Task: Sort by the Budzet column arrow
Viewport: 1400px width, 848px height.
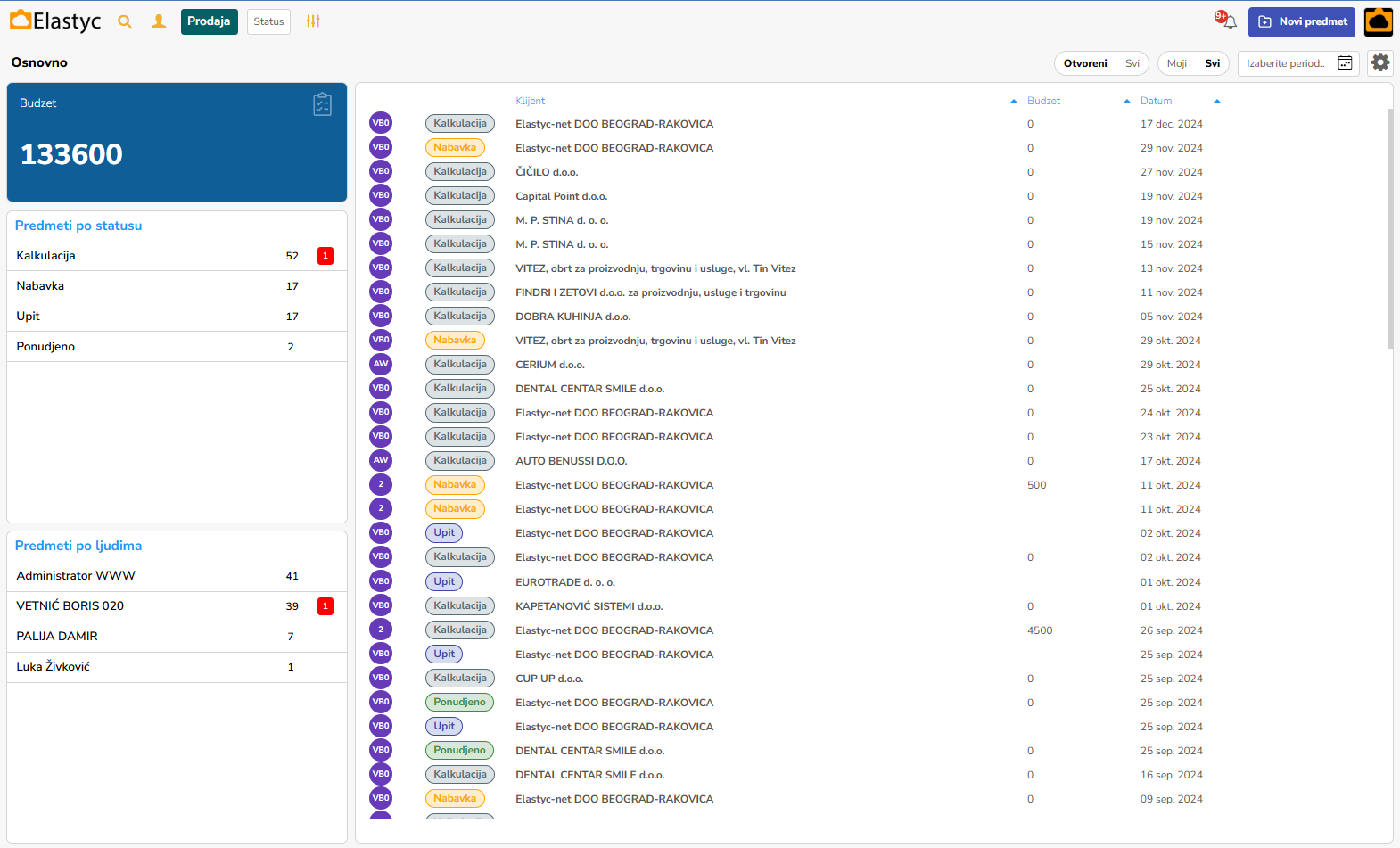Action: click(1126, 102)
